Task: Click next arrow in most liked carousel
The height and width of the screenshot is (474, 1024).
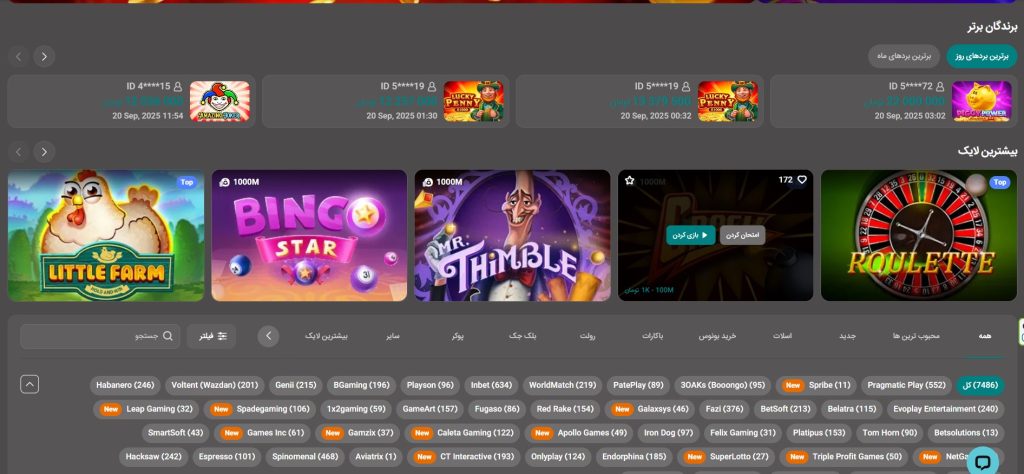Action: pyautogui.click(x=44, y=151)
